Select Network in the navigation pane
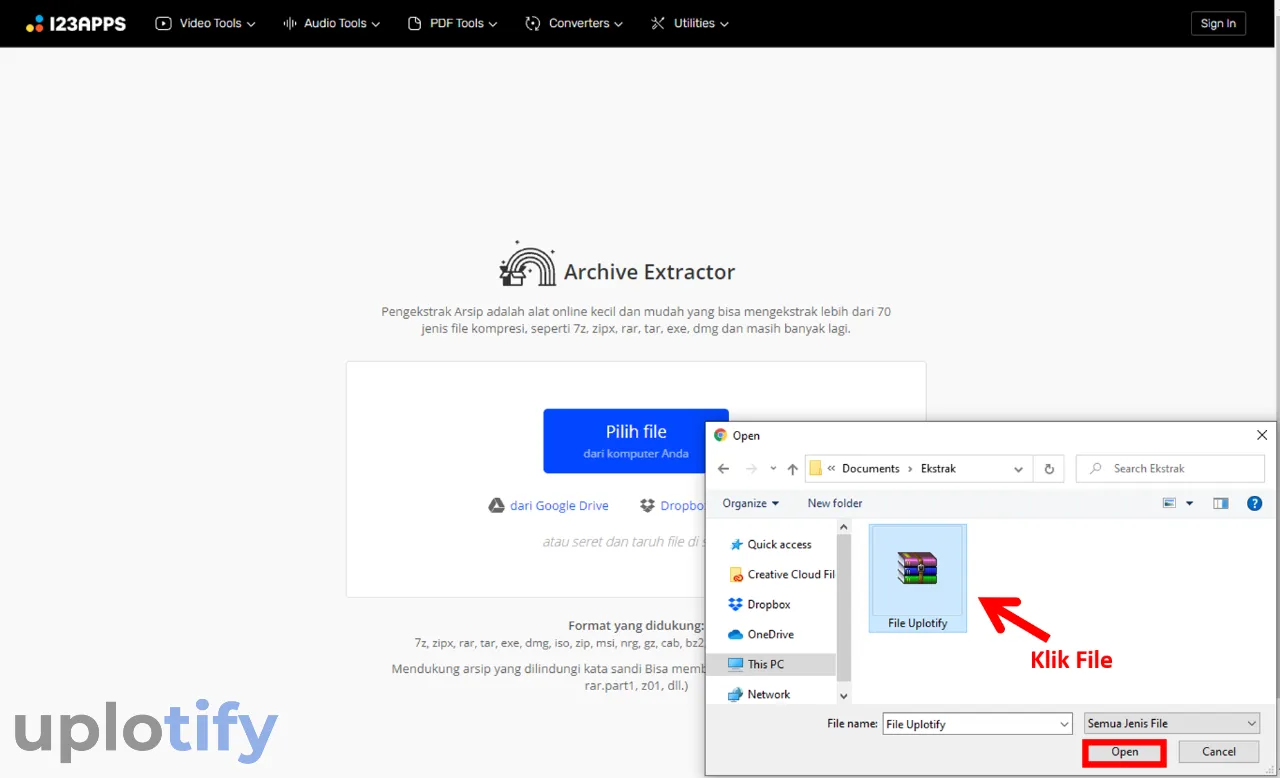 769,694
